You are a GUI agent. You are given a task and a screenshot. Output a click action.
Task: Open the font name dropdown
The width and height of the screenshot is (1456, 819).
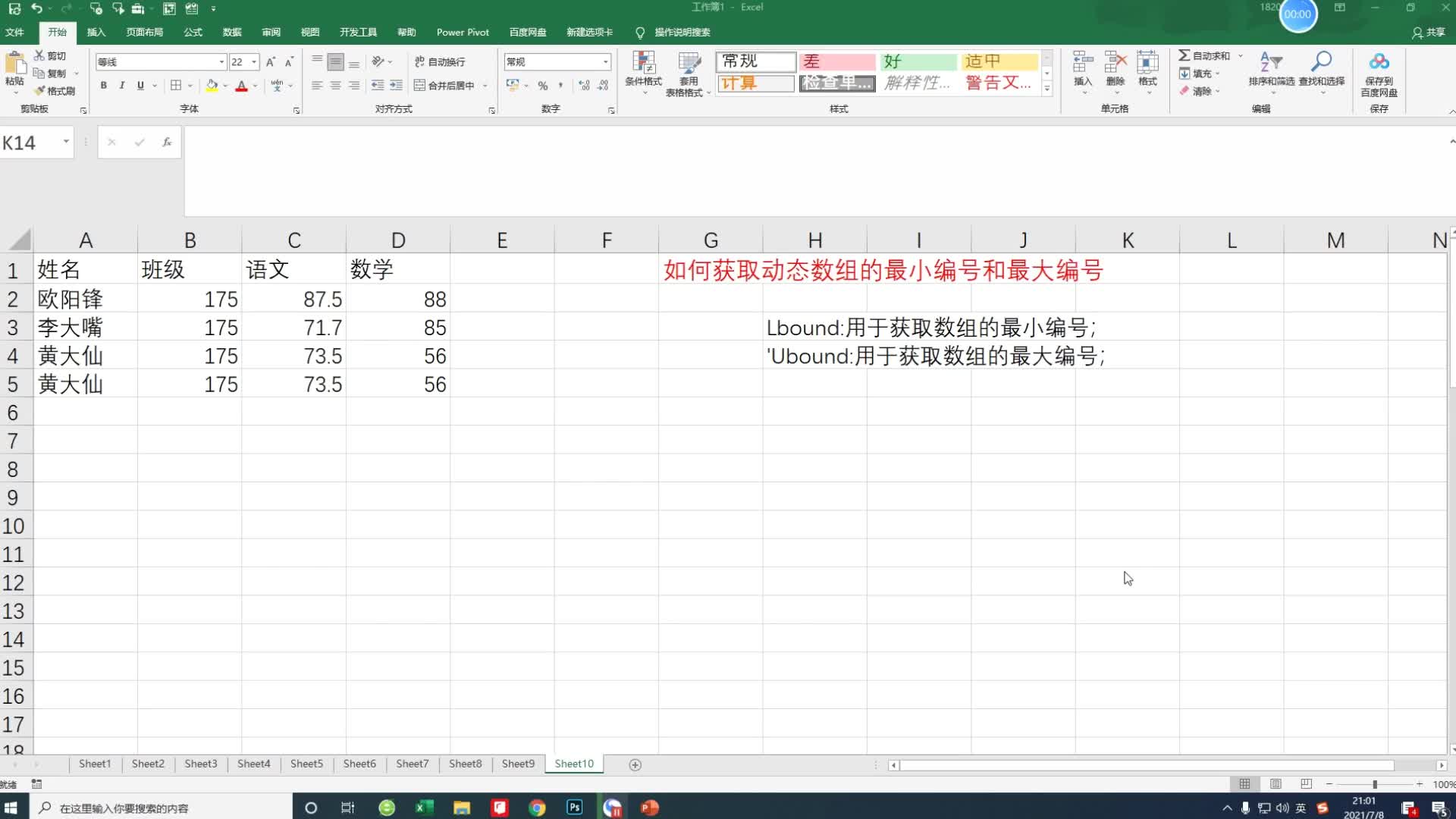(x=221, y=62)
